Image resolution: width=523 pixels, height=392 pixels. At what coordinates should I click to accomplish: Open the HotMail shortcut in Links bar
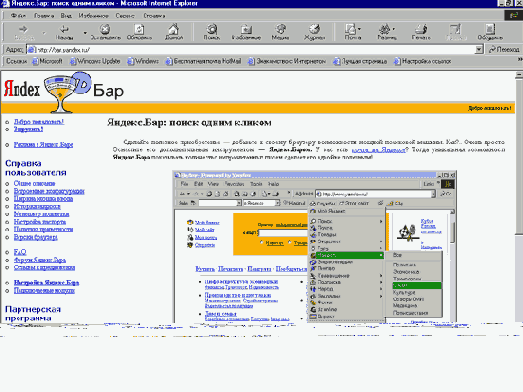203,61
